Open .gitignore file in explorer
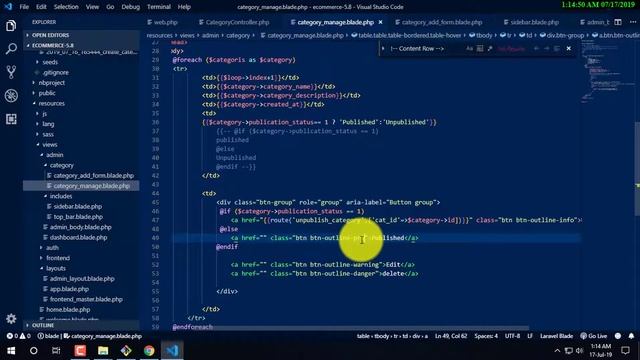This screenshot has height=360, width=640. pyautogui.click(x=56, y=73)
